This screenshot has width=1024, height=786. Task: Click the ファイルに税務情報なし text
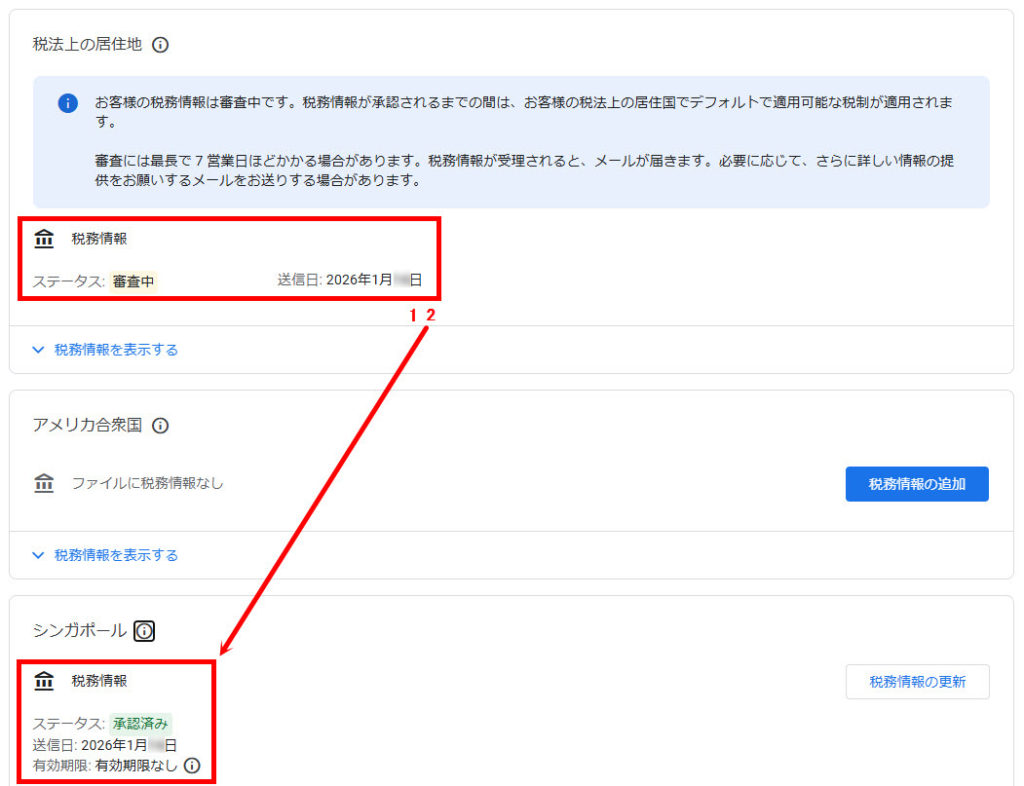point(147,484)
